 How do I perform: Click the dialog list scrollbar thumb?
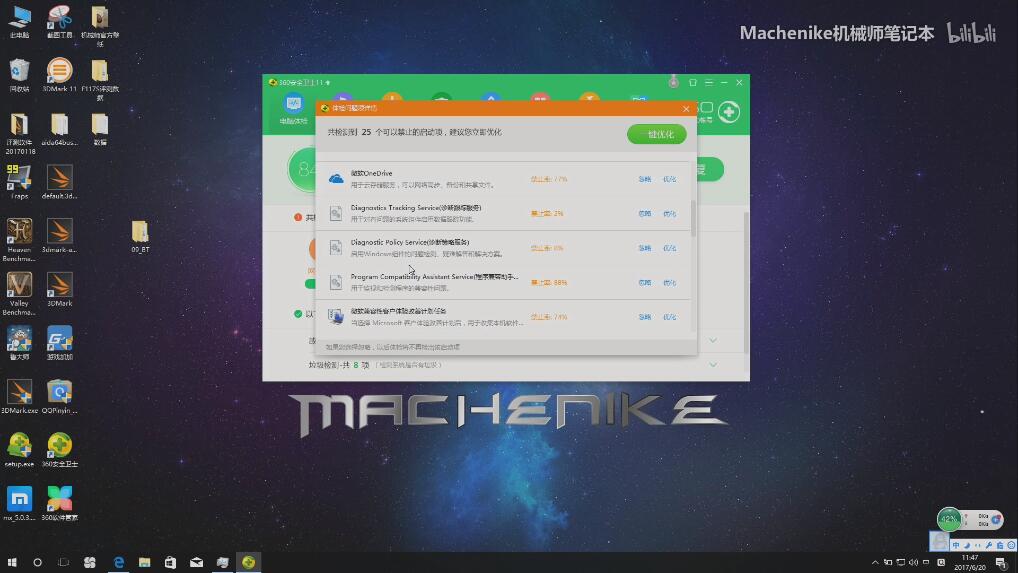click(x=693, y=218)
